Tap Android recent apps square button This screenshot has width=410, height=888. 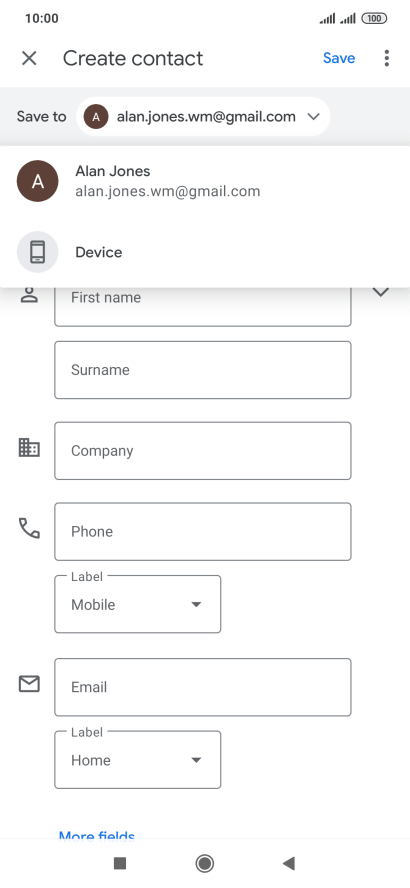(x=119, y=863)
